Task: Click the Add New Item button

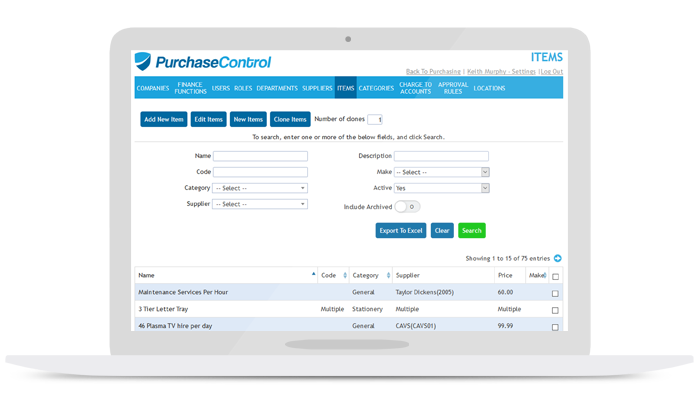Action: pyautogui.click(x=164, y=119)
